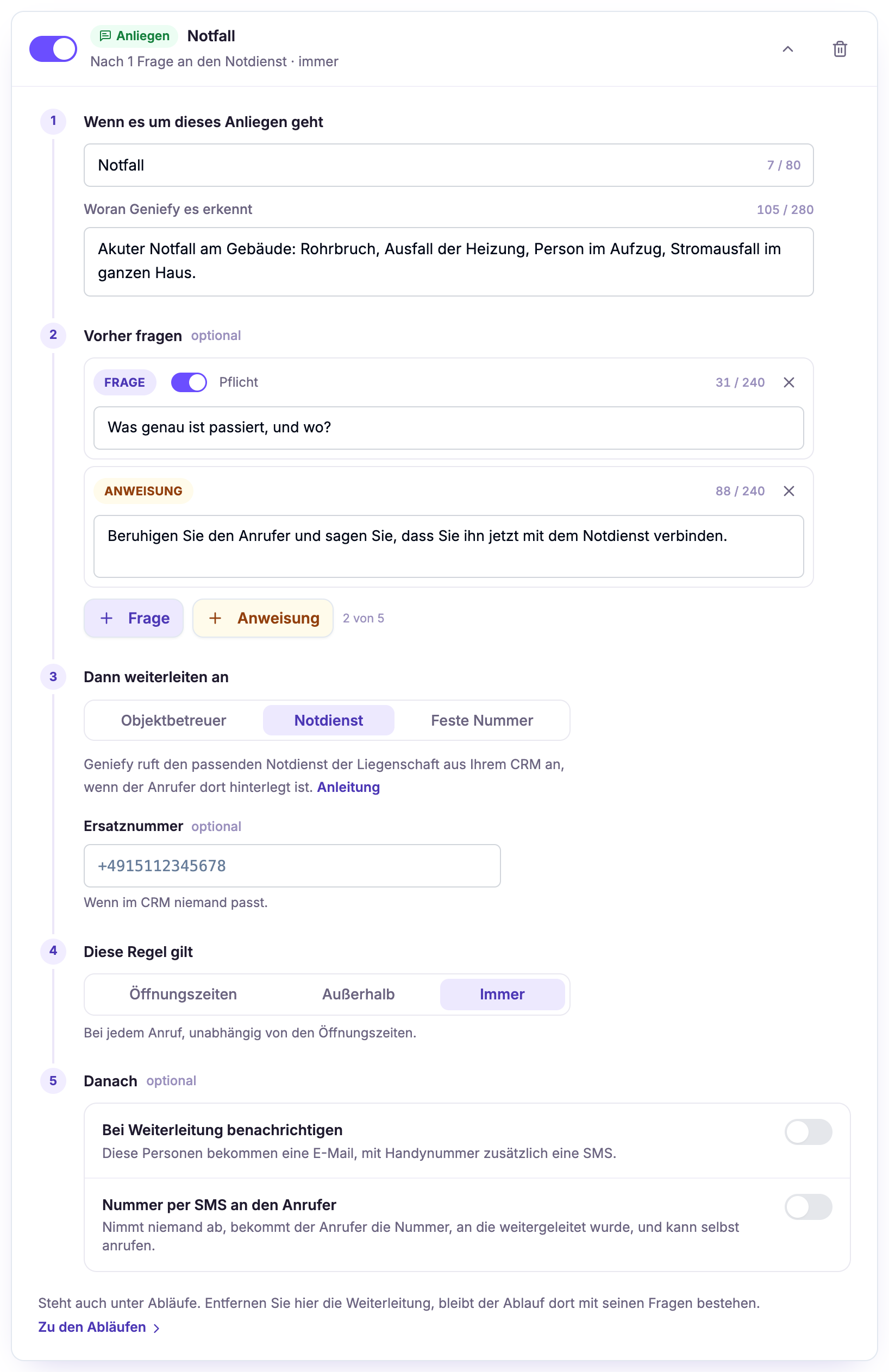The height and width of the screenshot is (1372, 889).
Task: Set rule to apply during Öffnungszeiten
Action: pos(183,994)
